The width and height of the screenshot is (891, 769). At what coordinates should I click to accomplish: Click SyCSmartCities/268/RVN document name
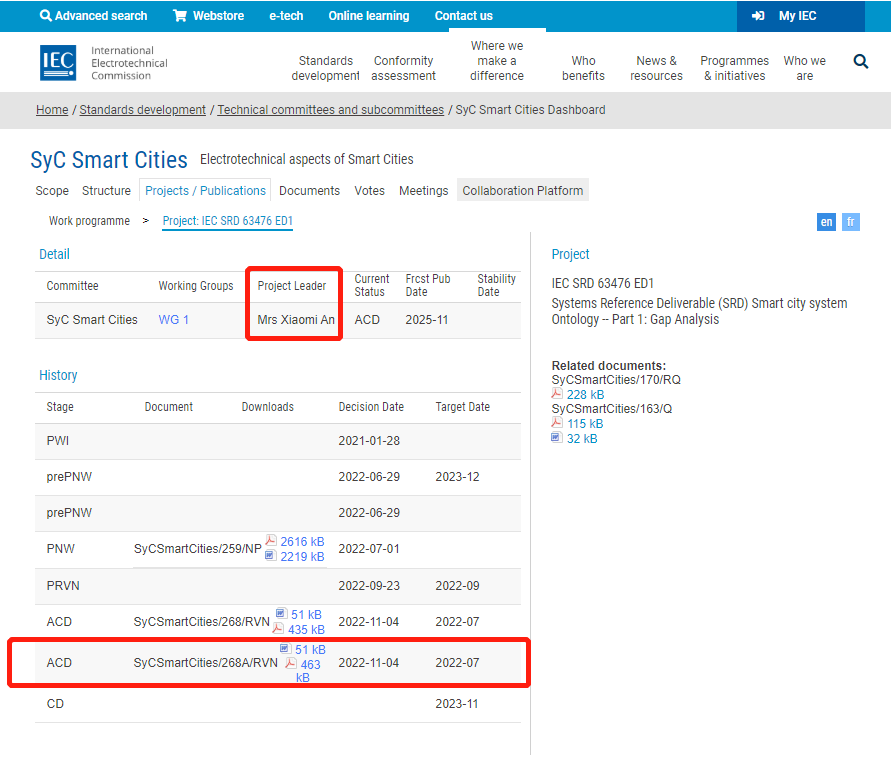(x=202, y=622)
